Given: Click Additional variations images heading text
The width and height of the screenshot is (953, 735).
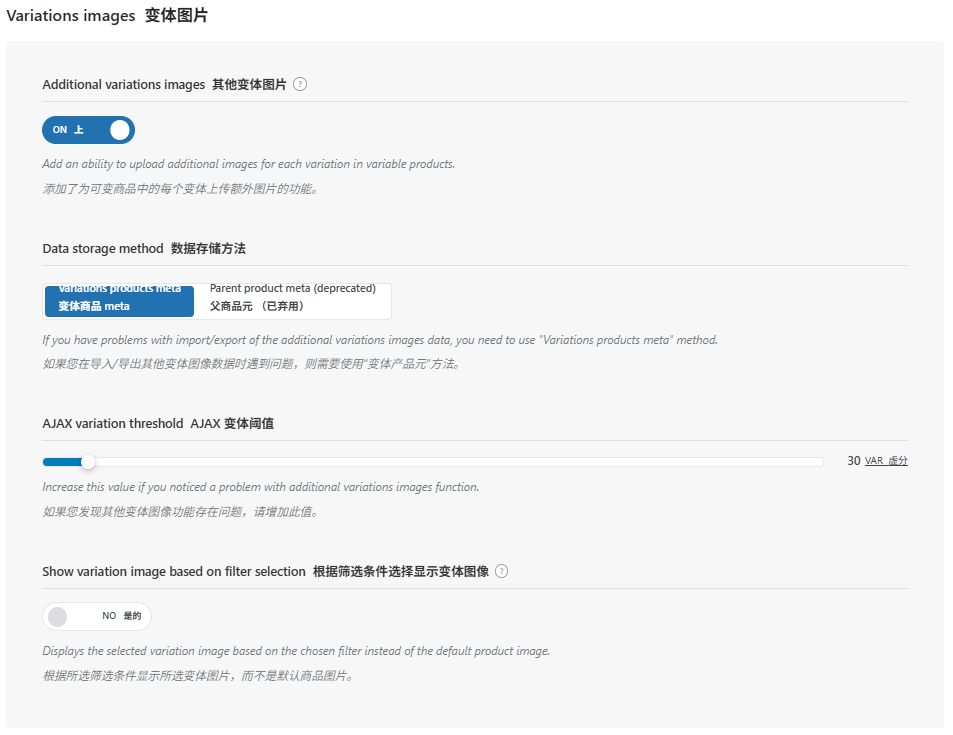Looking at the screenshot, I should [x=164, y=85].
